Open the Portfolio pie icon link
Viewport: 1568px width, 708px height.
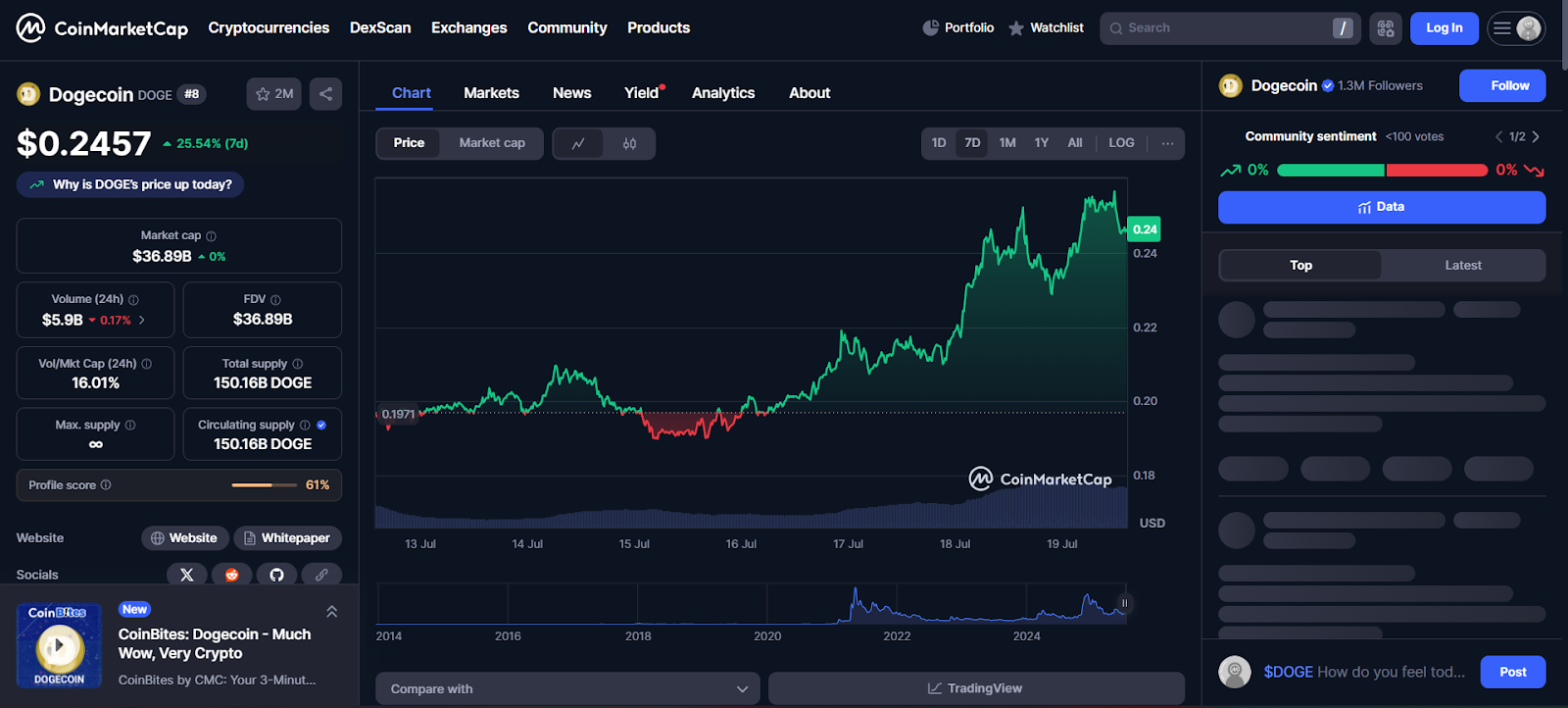coord(958,27)
